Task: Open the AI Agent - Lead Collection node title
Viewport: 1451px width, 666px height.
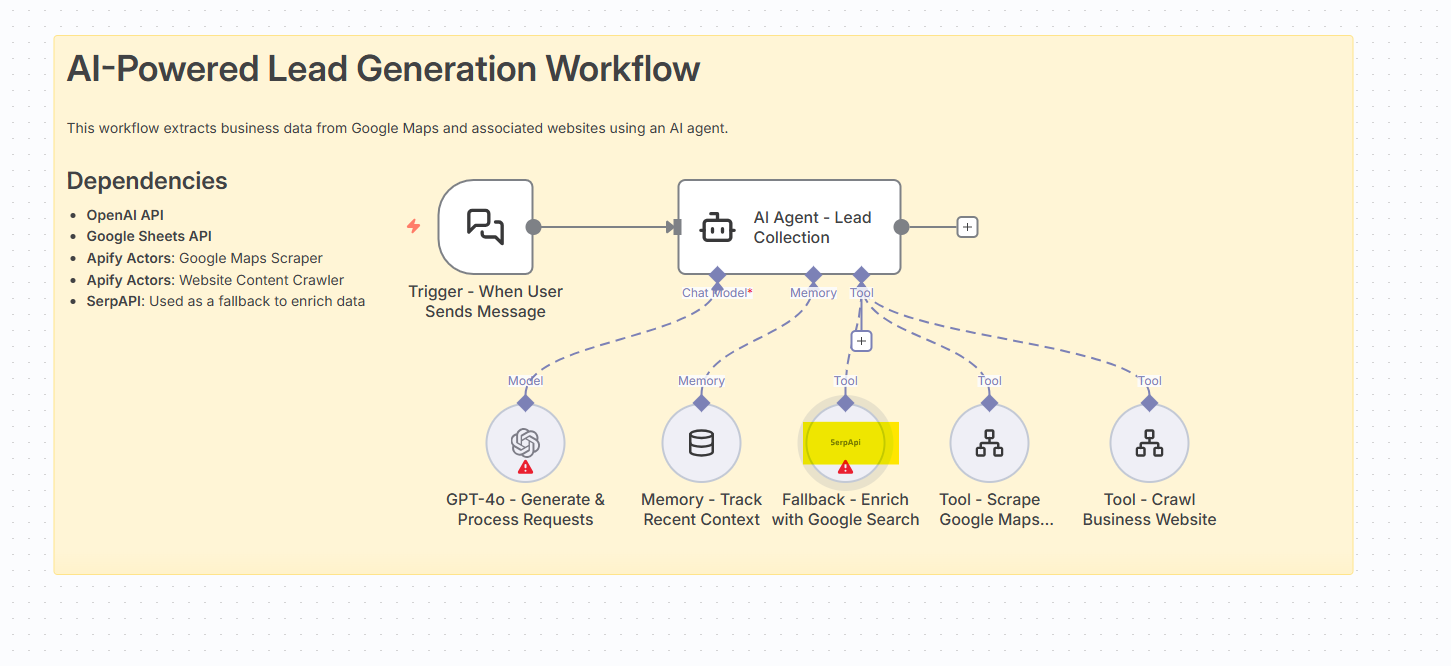Action: 811,227
